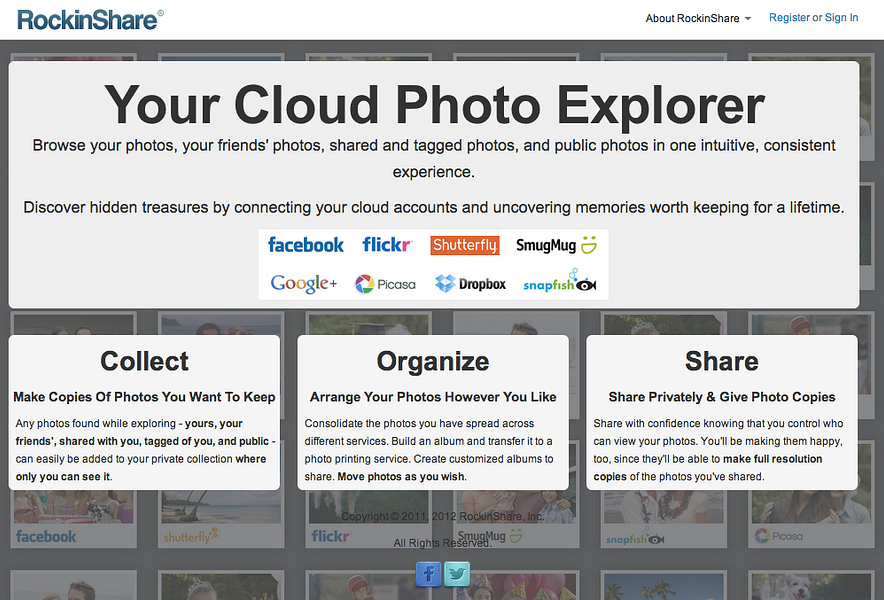884x600 pixels.
Task: Click the background facebook photo thumbnail label
Action: [46, 536]
